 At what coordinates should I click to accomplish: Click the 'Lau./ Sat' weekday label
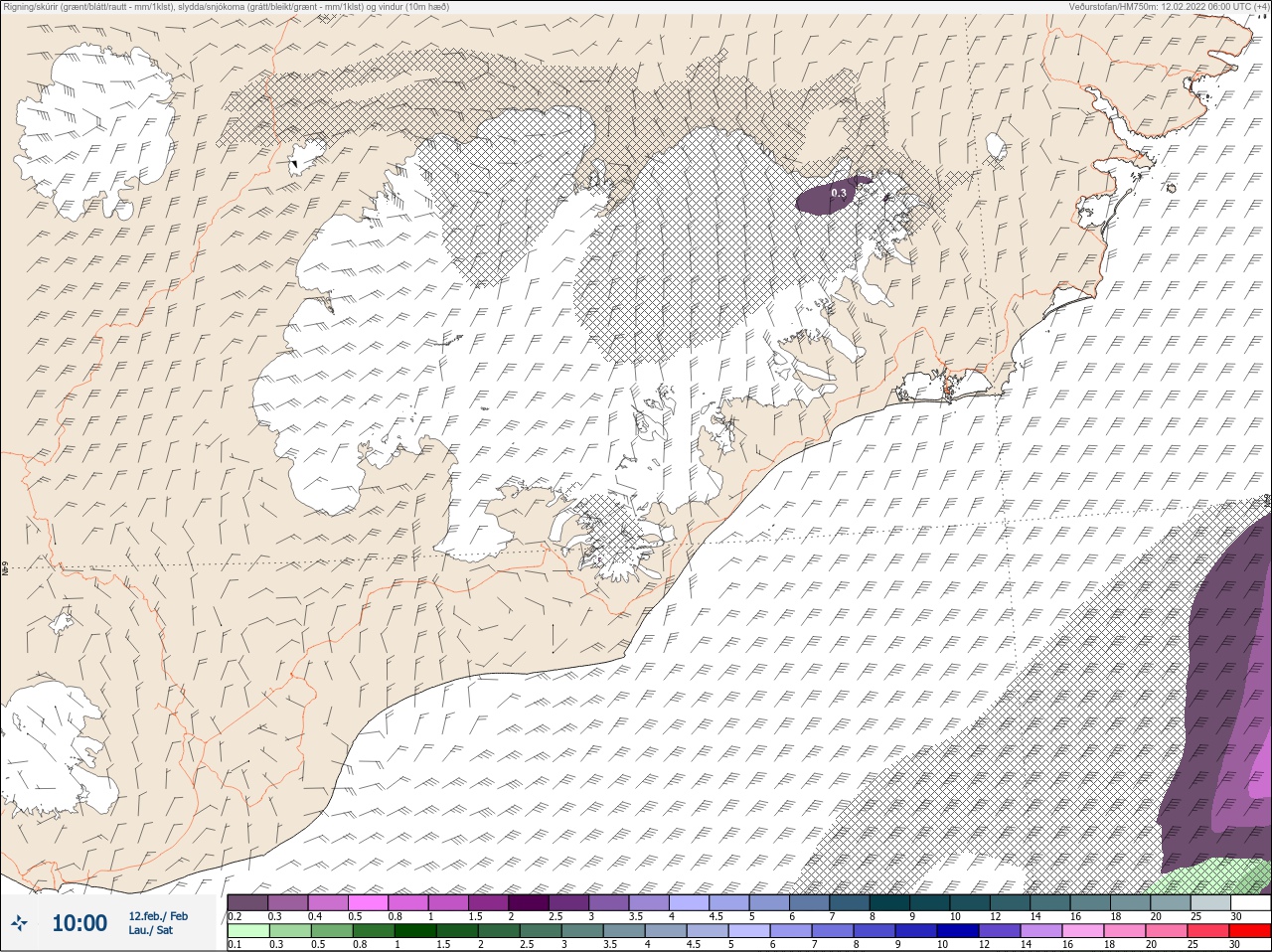pyautogui.click(x=150, y=930)
